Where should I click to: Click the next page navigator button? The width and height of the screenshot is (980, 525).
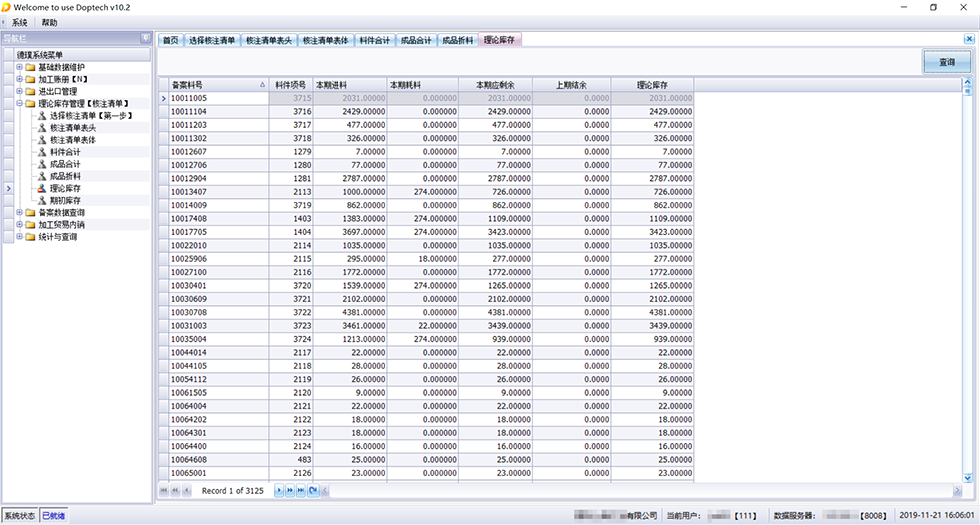click(x=290, y=491)
